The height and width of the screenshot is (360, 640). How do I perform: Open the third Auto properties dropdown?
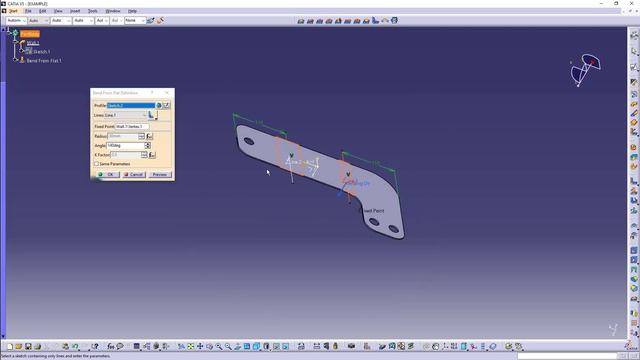coord(61,20)
